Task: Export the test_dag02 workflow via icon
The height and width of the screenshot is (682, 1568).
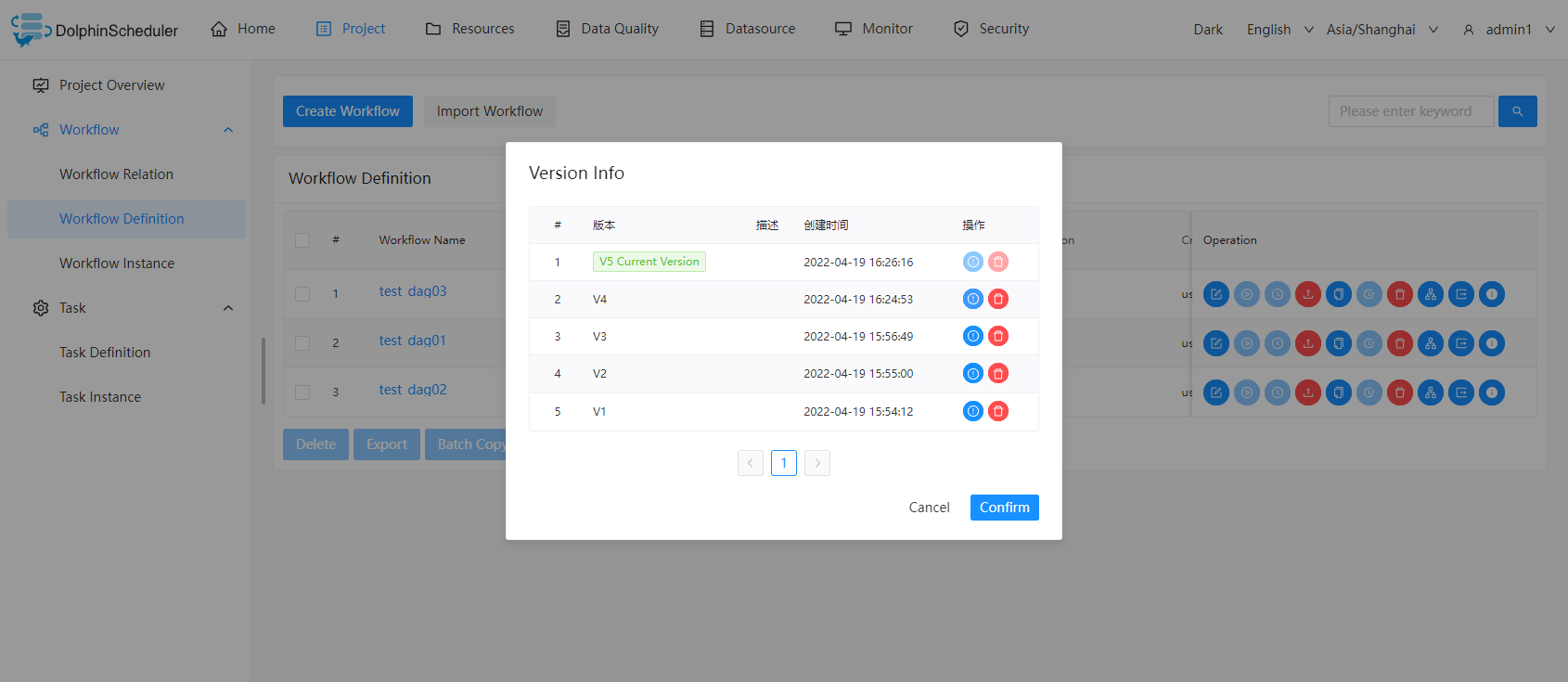Action: pos(1461,392)
